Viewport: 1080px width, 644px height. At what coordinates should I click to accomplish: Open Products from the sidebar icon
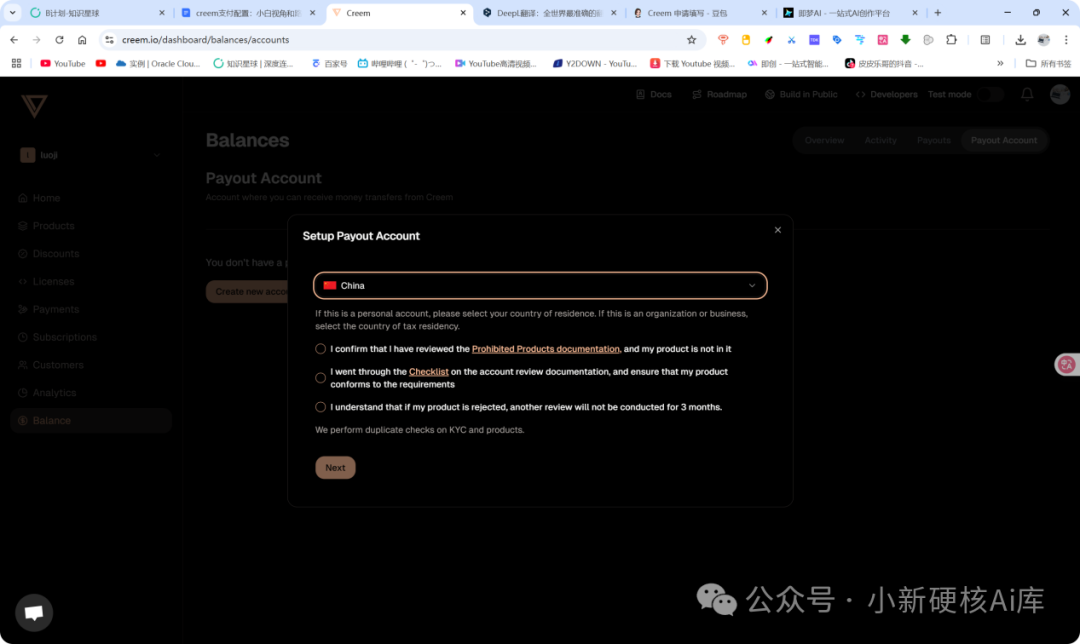[21, 226]
